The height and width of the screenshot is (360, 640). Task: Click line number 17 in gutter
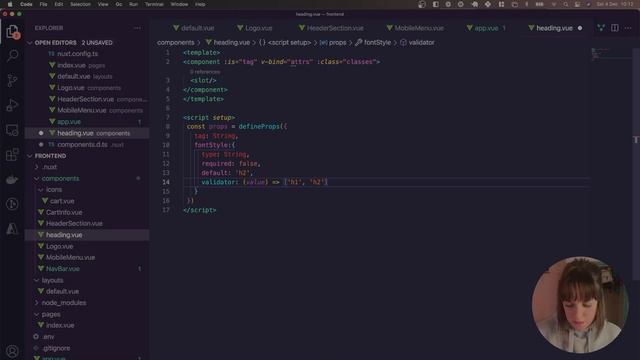(166, 210)
